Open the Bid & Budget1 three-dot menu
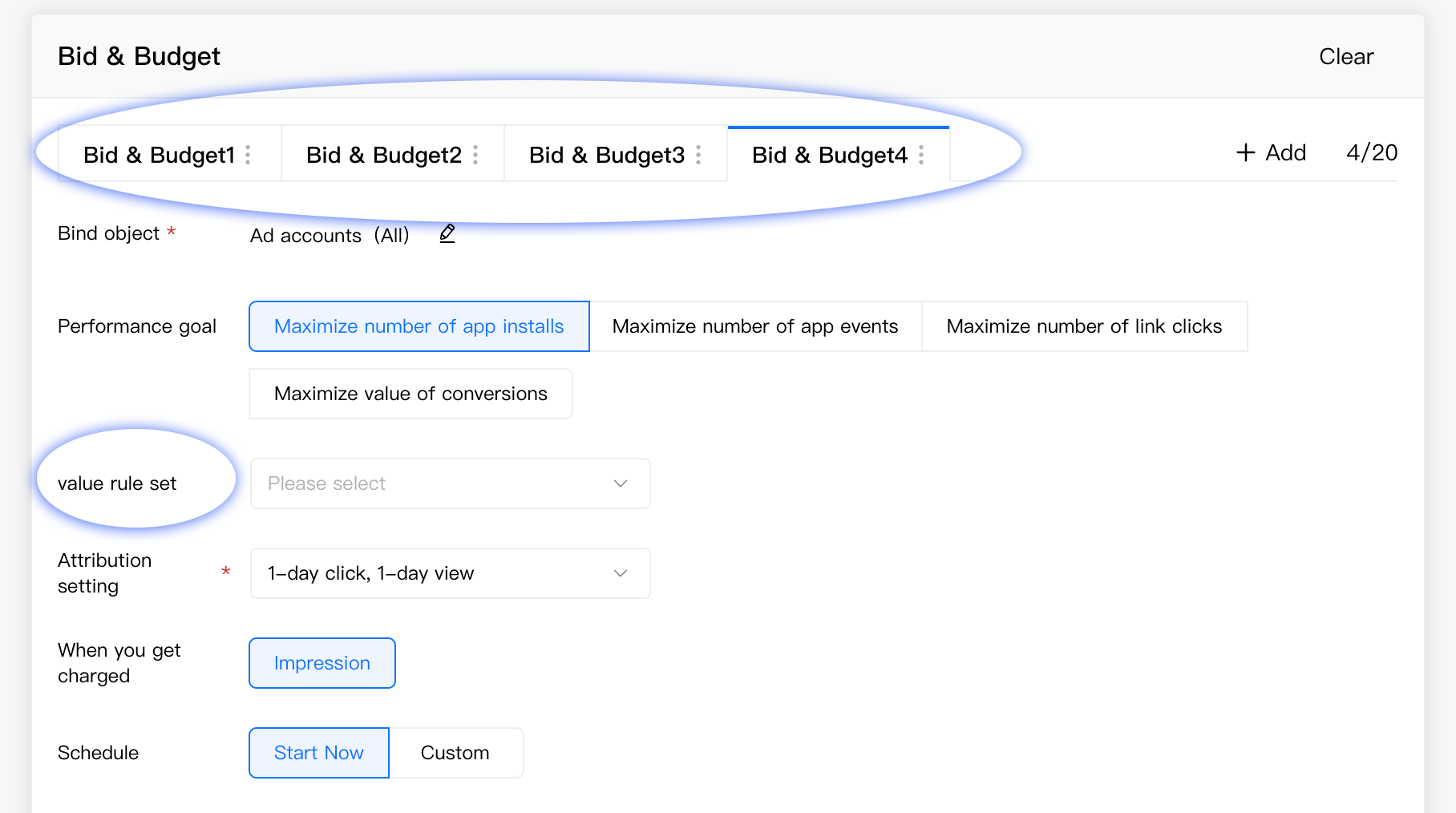1456x813 pixels. pos(249,155)
